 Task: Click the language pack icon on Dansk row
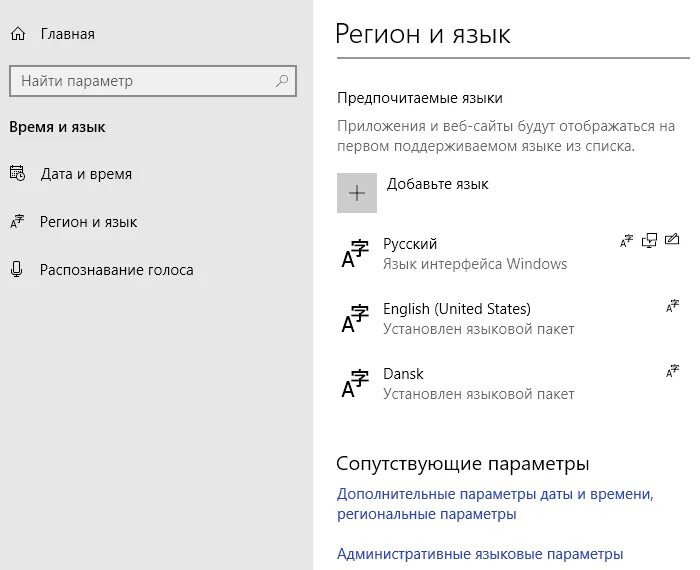(x=672, y=371)
